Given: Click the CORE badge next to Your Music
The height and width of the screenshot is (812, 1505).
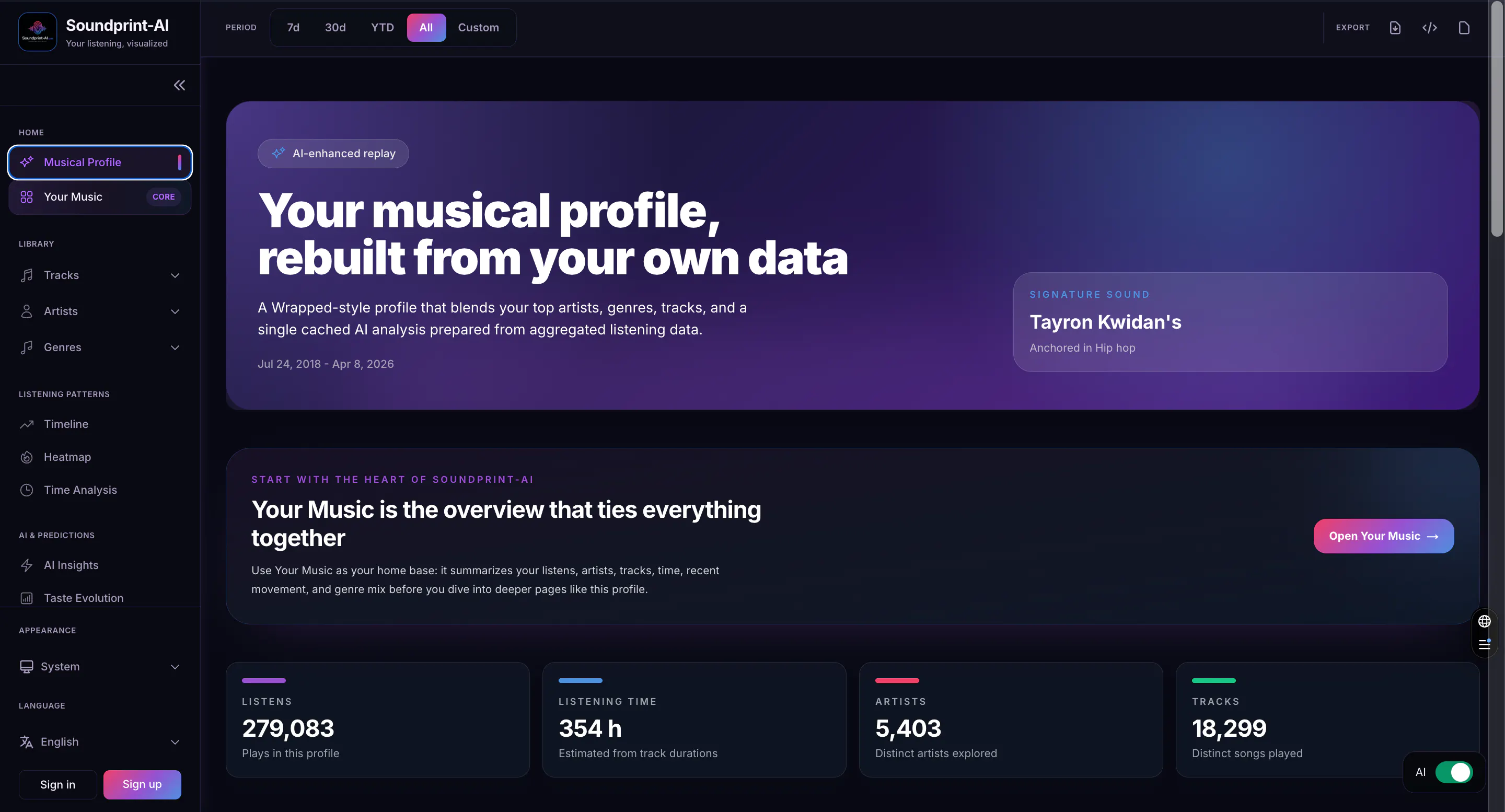Looking at the screenshot, I should (164, 197).
